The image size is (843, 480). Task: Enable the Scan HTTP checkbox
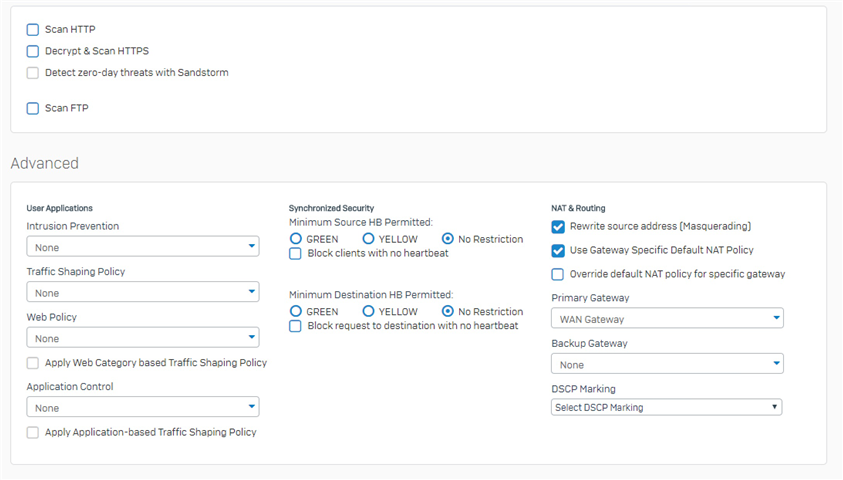33,30
